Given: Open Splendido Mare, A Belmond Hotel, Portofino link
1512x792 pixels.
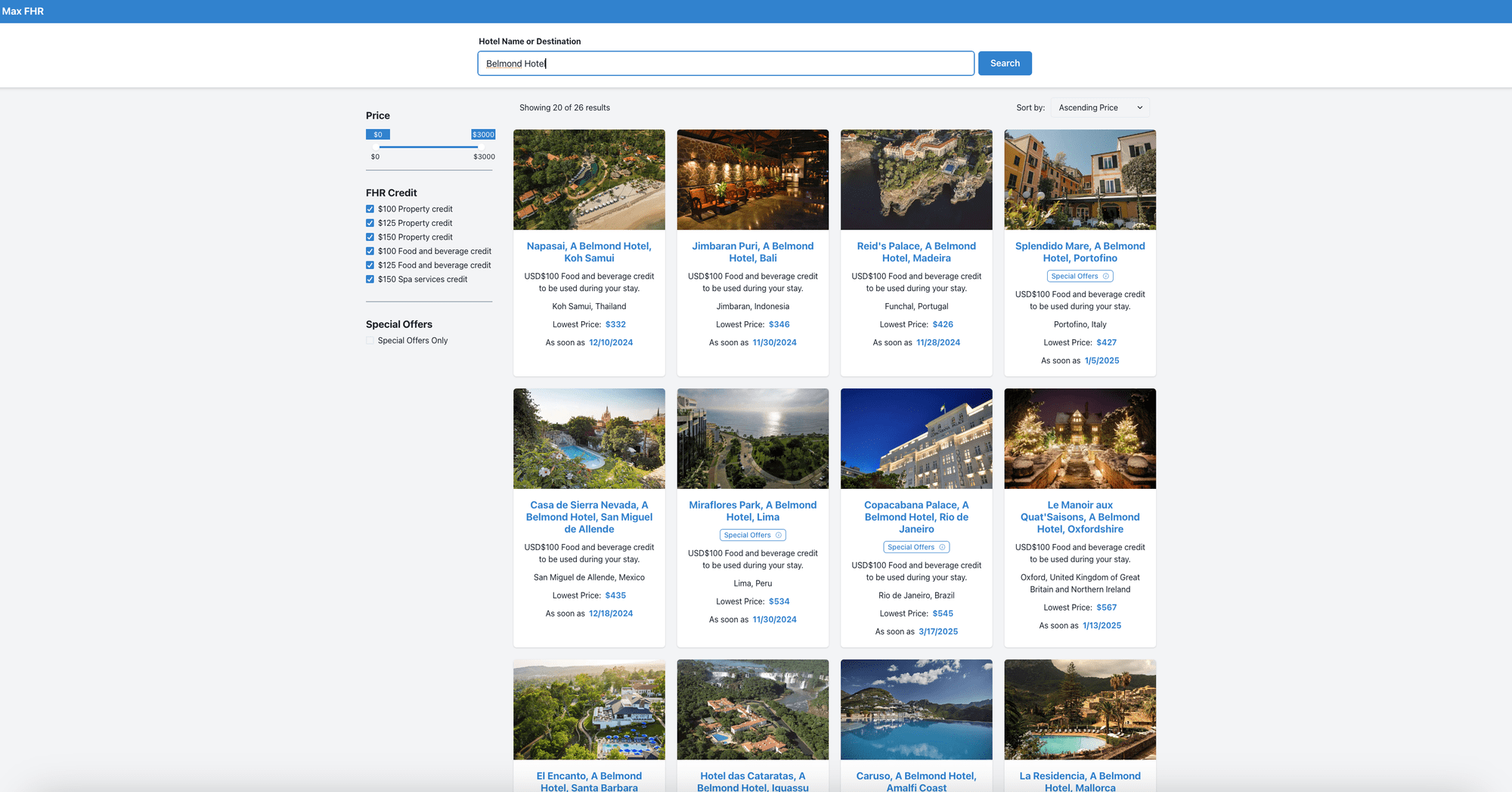Looking at the screenshot, I should (1080, 252).
